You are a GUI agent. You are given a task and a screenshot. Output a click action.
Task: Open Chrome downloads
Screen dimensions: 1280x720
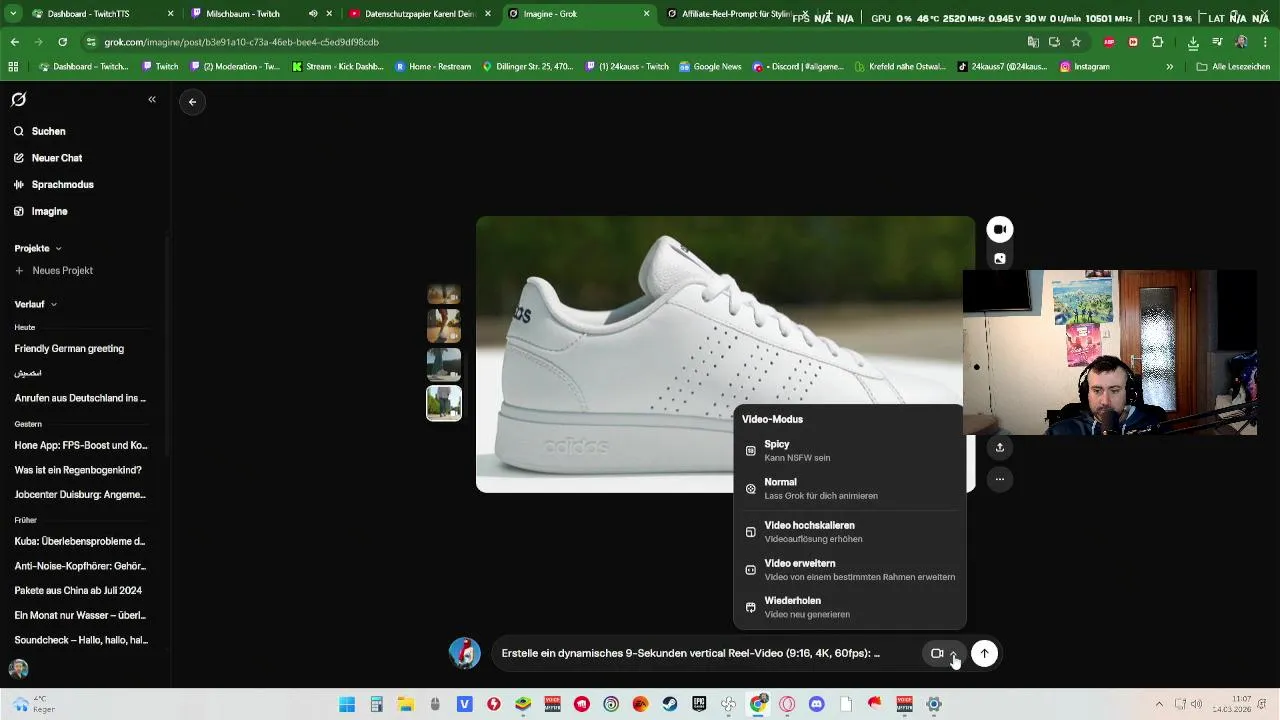[x=1193, y=42]
